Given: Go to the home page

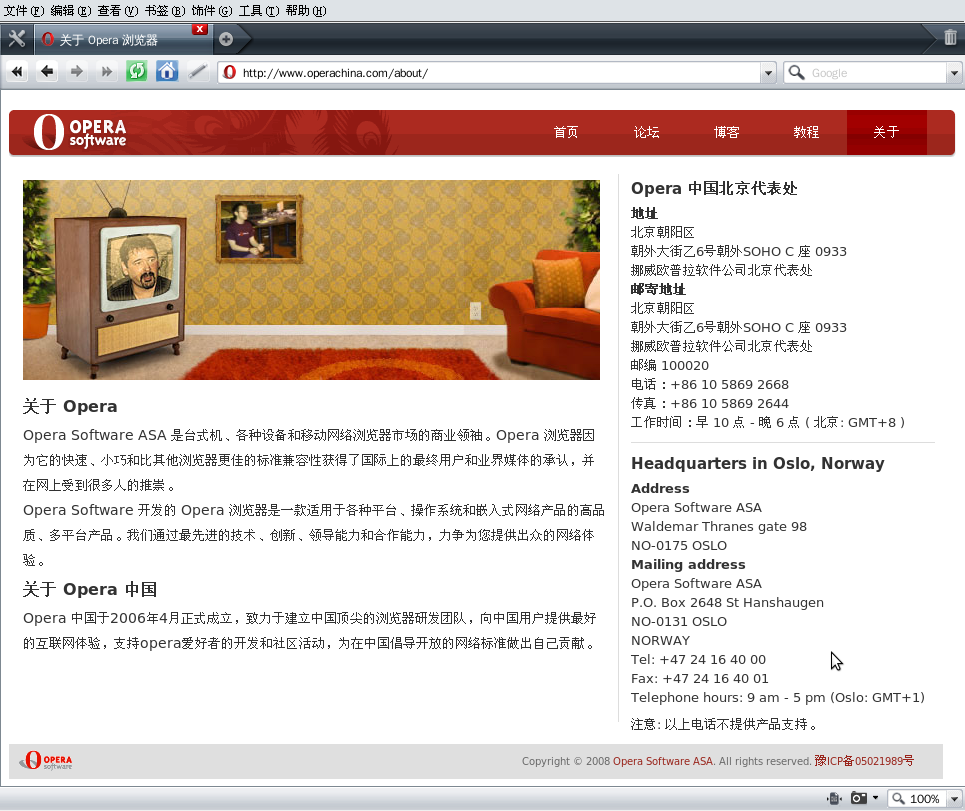Looking at the screenshot, I should point(166,72).
